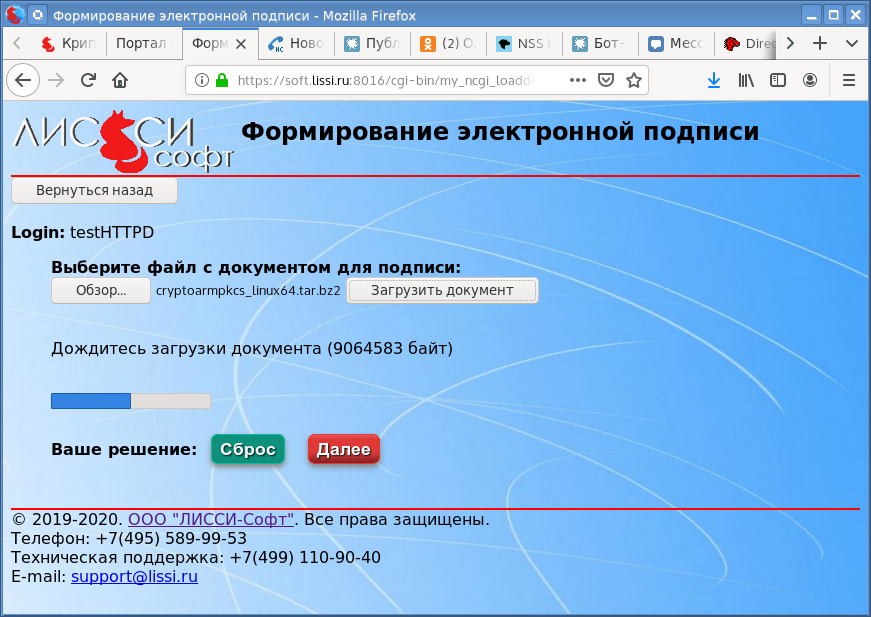Viewport: 871px width, 617px height.
Task: Reload the current page
Action: pos(88,80)
